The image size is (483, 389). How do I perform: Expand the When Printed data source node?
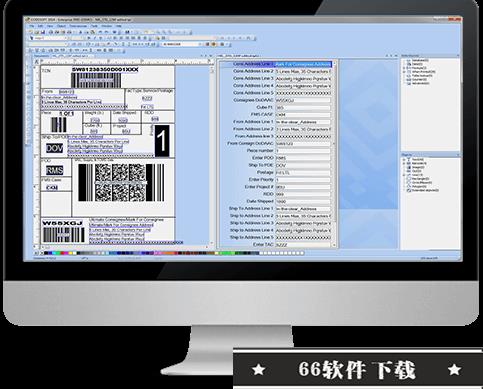coord(404,72)
